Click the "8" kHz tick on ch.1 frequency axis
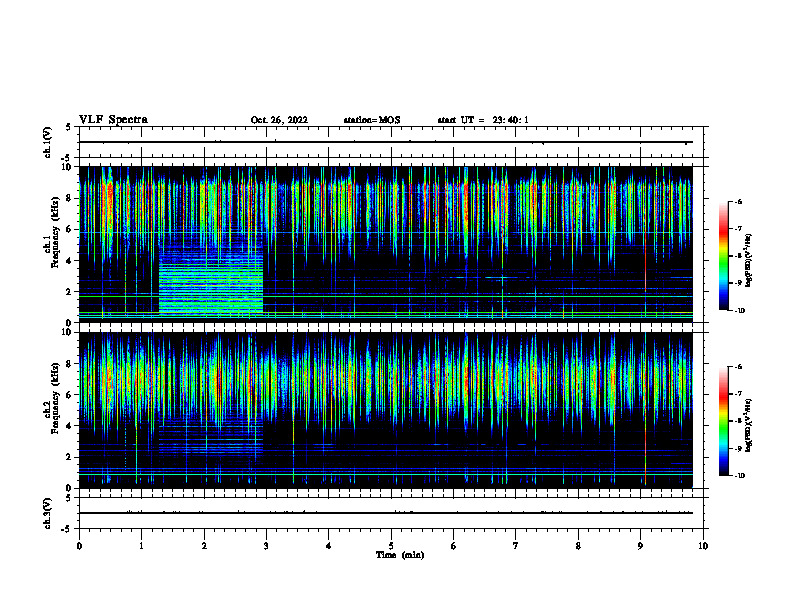The height and width of the screenshot is (612, 792). [x=69, y=198]
